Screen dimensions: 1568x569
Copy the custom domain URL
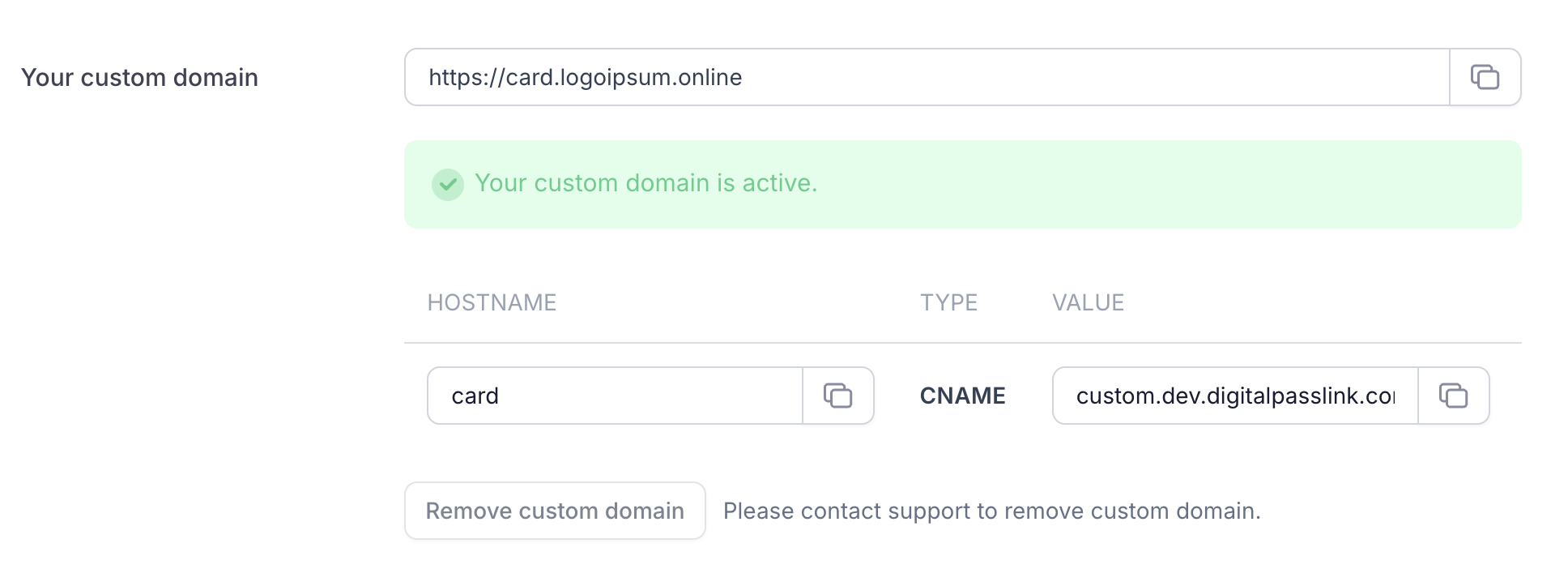1485,77
